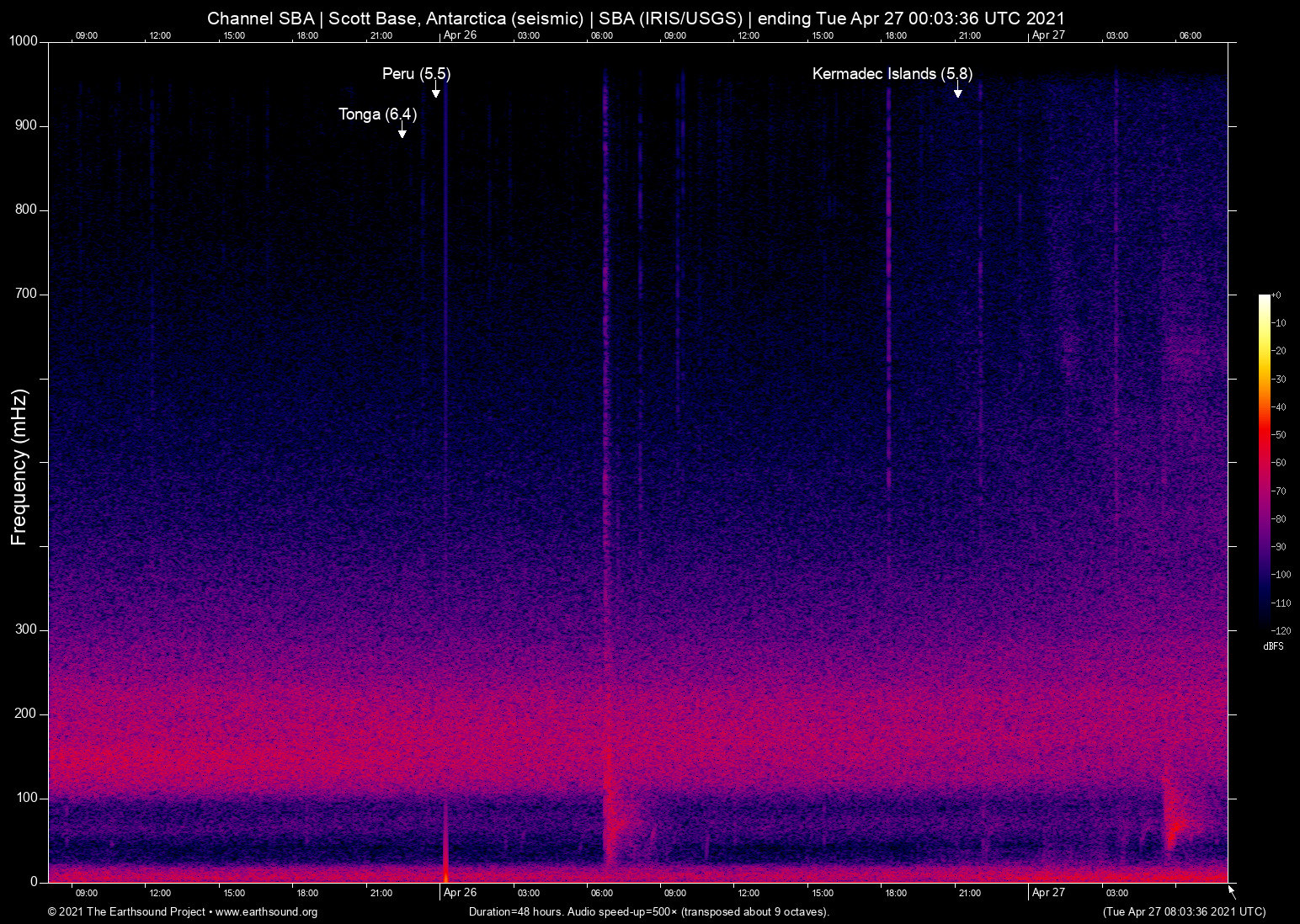Viewport: 1300px width, 924px height.
Task: Click the Duration=48 hours footer caption
Action: 648,912
